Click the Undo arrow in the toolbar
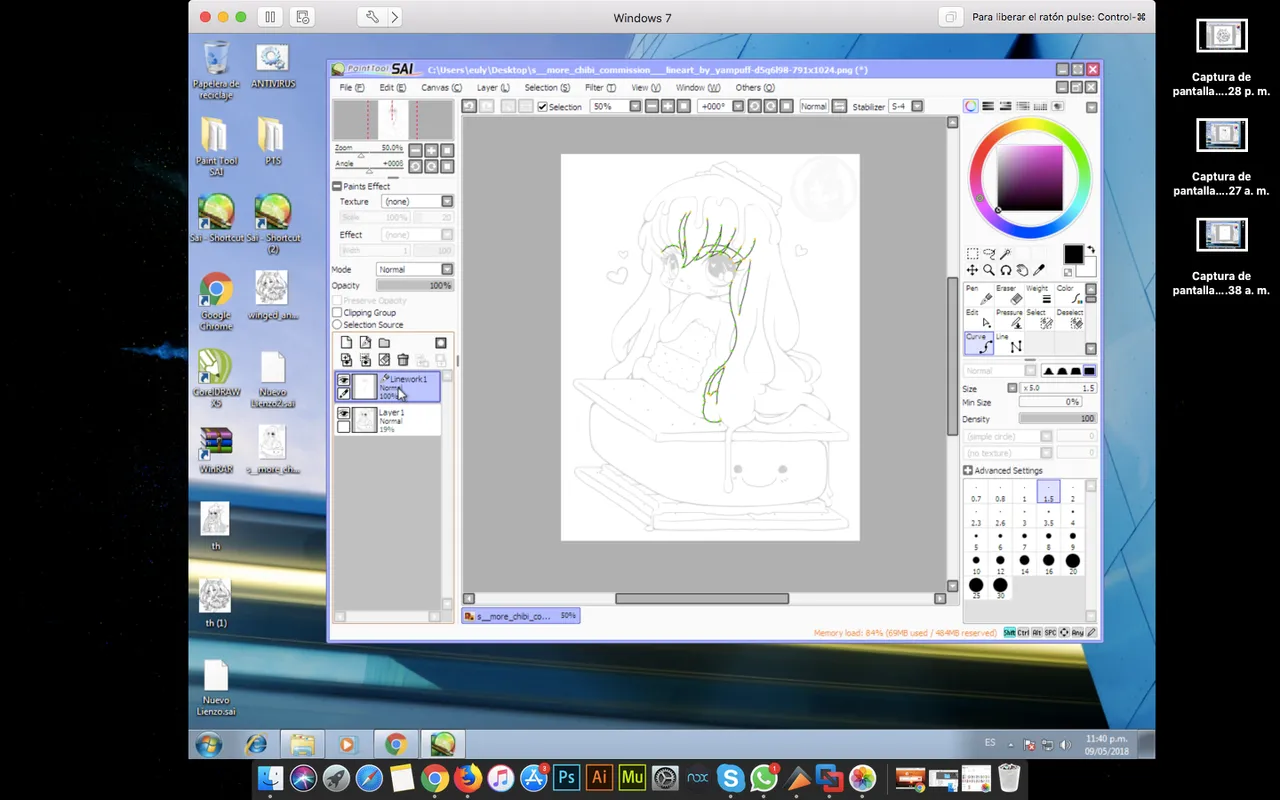The image size is (1280, 800). click(x=469, y=106)
